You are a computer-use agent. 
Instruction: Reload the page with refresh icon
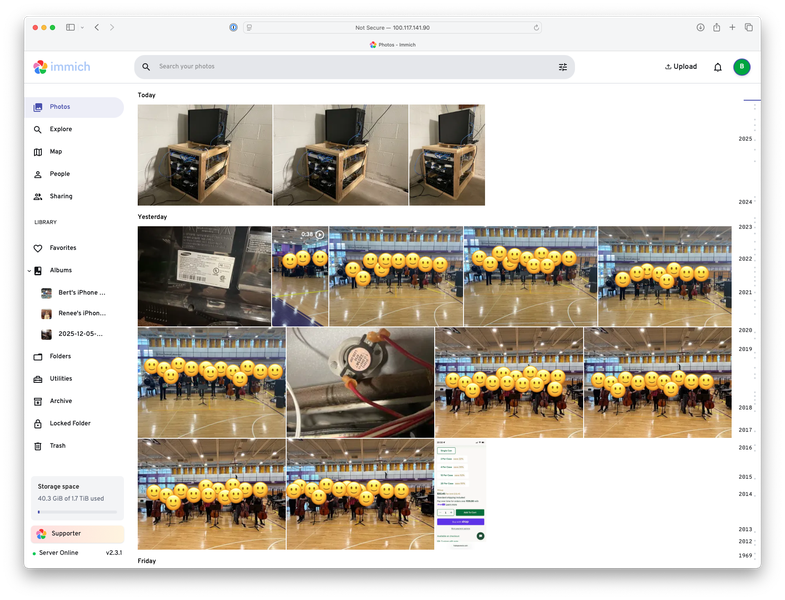pos(536,28)
